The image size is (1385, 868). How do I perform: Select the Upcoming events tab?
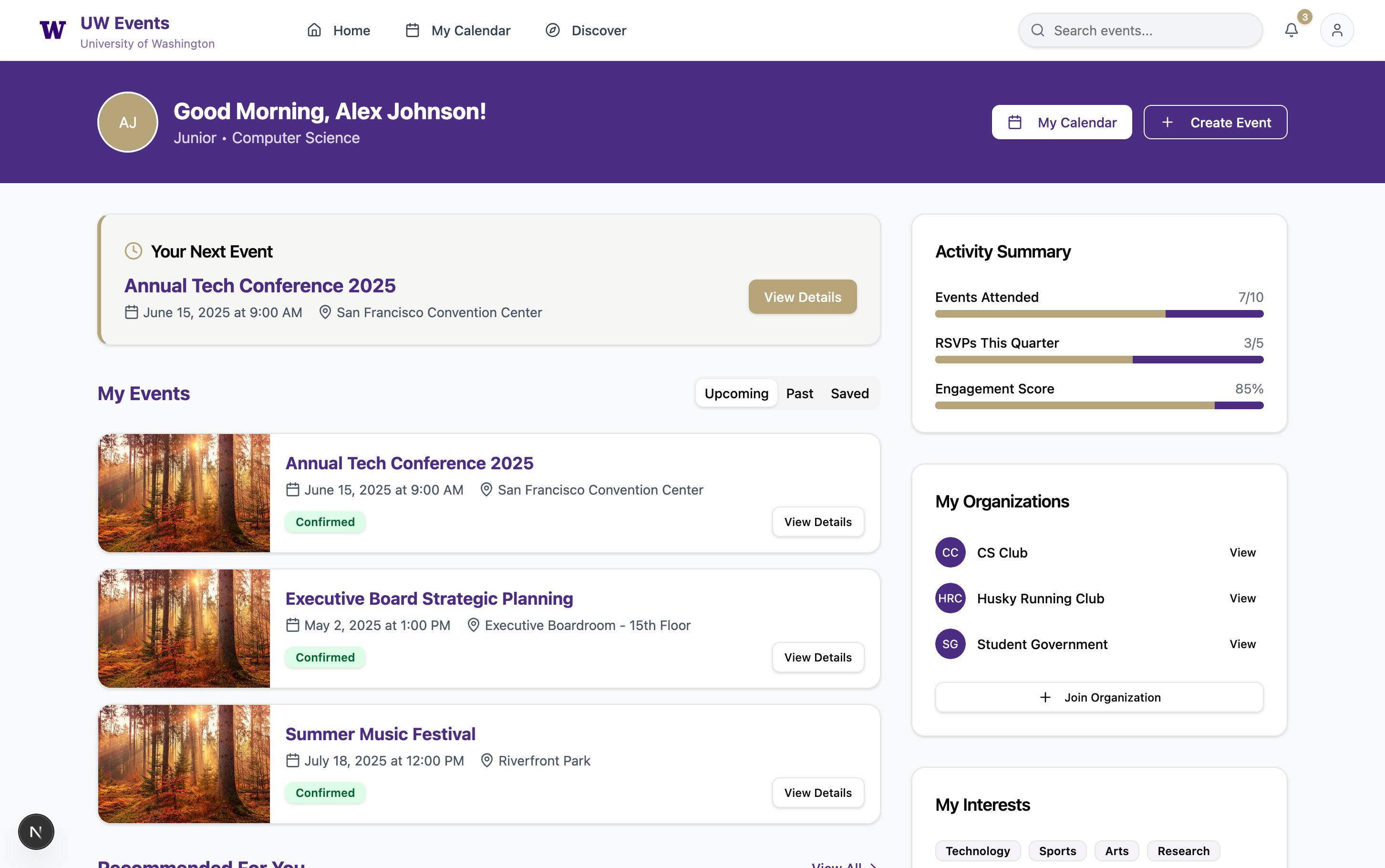[x=736, y=393]
